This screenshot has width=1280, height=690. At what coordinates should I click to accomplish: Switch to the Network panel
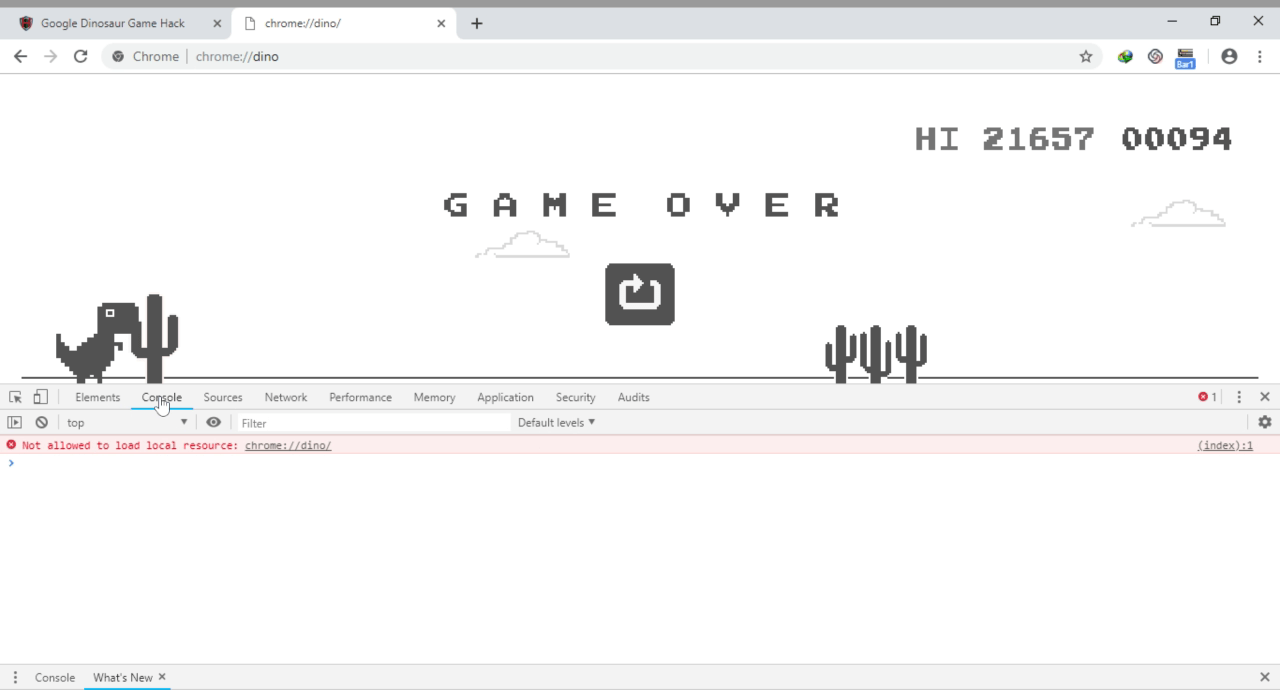click(x=286, y=397)
